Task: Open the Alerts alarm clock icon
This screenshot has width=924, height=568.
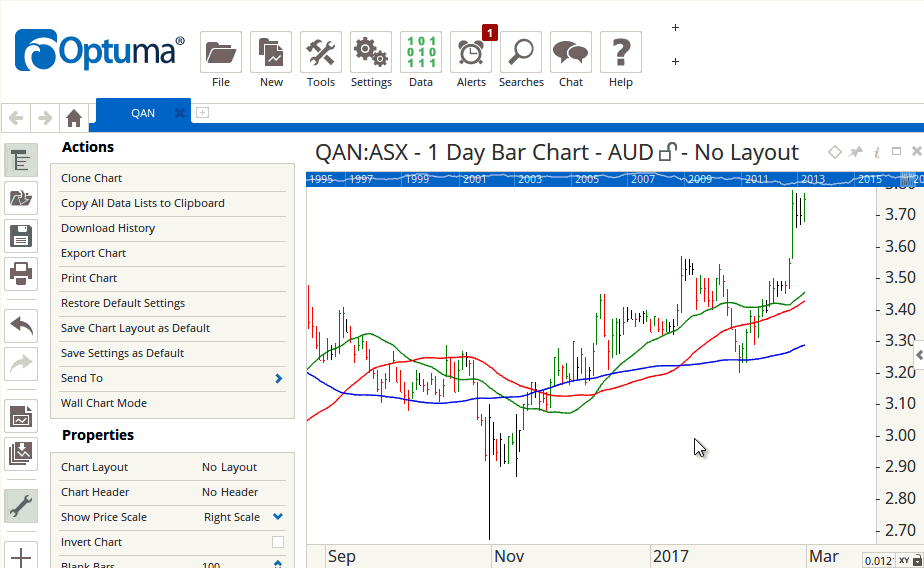Action: point(471,52)
